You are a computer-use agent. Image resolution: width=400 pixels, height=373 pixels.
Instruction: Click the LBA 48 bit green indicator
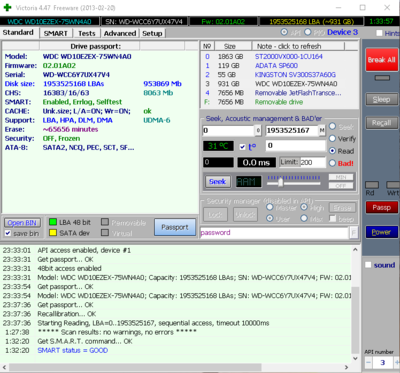coord(53,222)
